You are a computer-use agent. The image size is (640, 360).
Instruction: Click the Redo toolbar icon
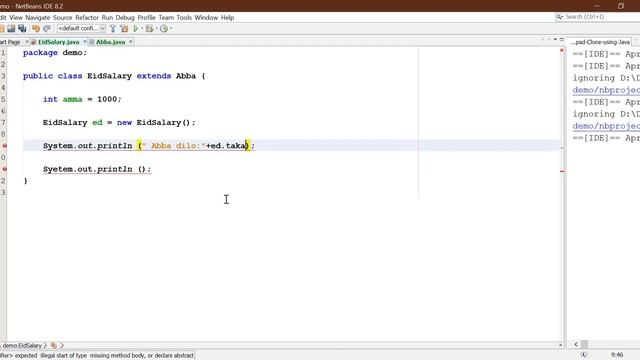[47, 29]
